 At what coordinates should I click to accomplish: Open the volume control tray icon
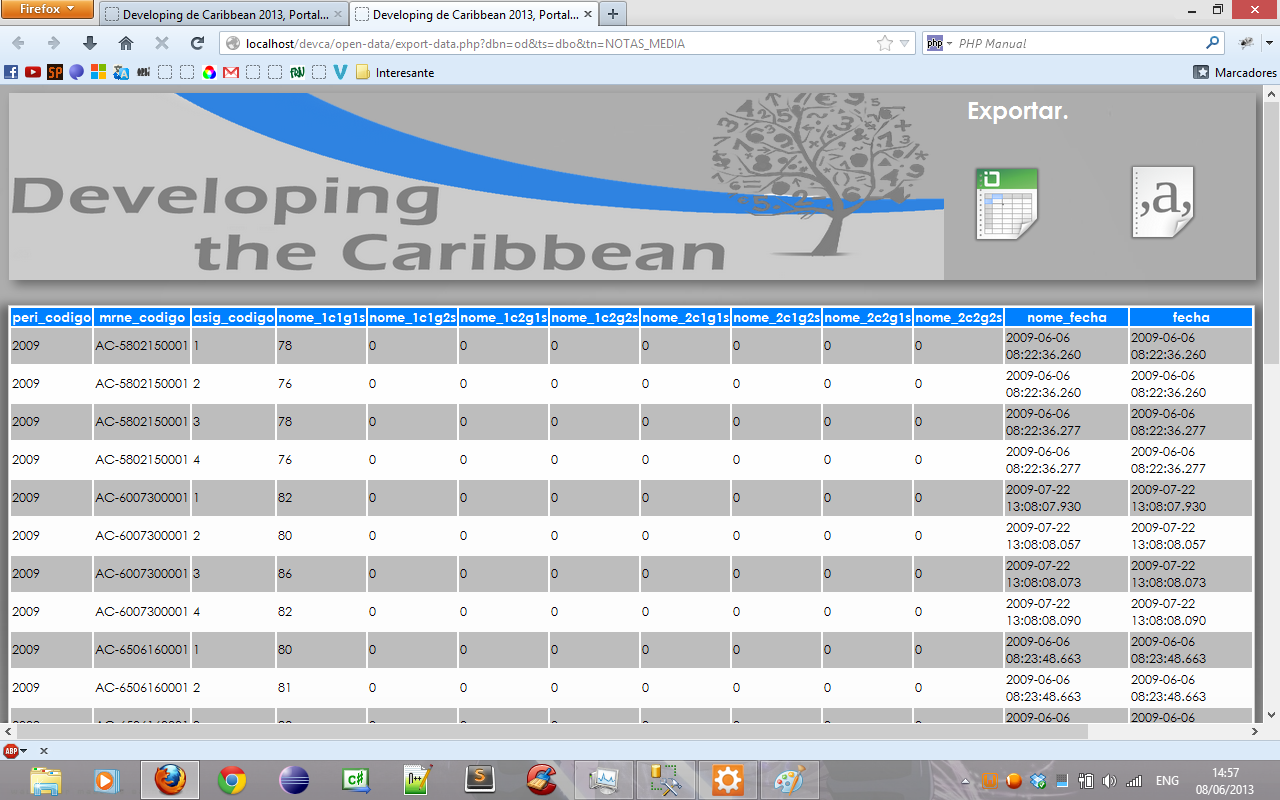pos(1110,781)
